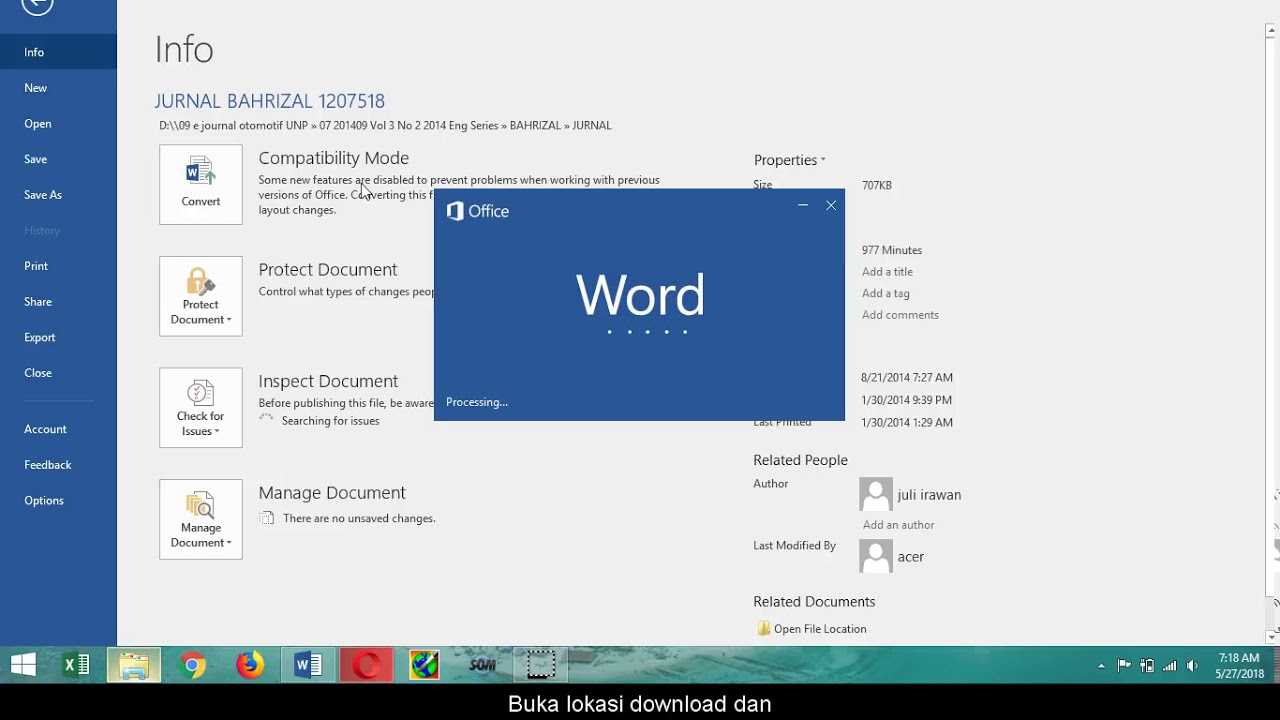Click the last modified by name acer
This screenshot has width=1280, height=720.
click(x=911, y=557)
